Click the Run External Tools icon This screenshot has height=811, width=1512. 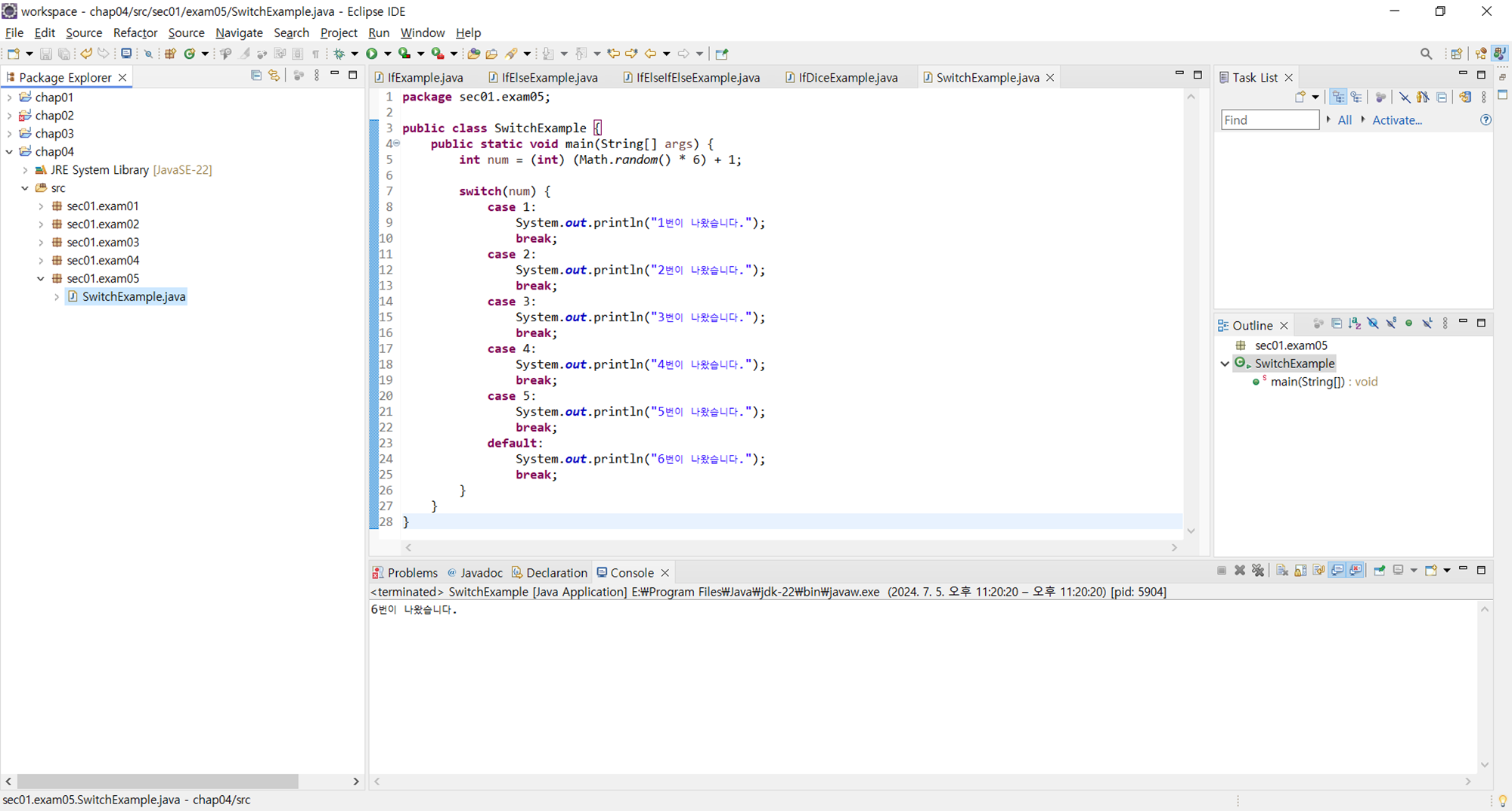point(437,54)
